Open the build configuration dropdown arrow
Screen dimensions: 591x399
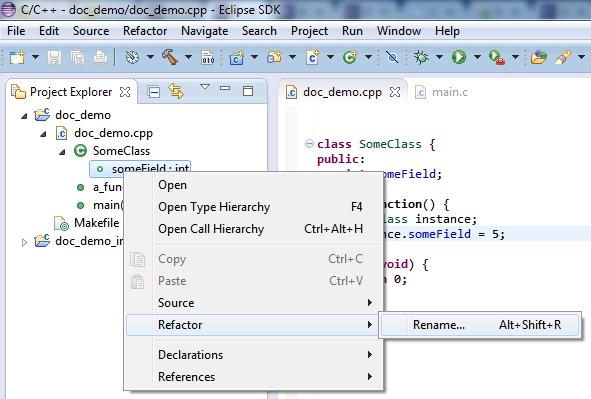point(150,57)
